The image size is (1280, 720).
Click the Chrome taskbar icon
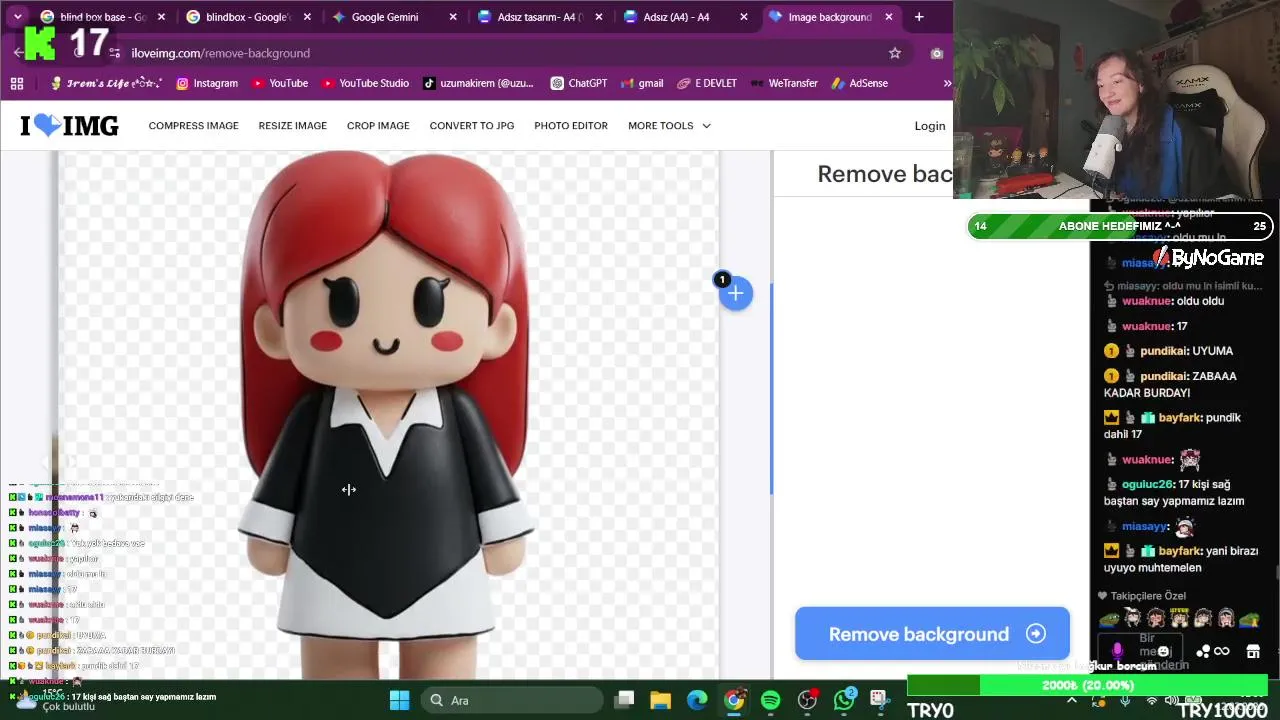[x=734, y=700]
